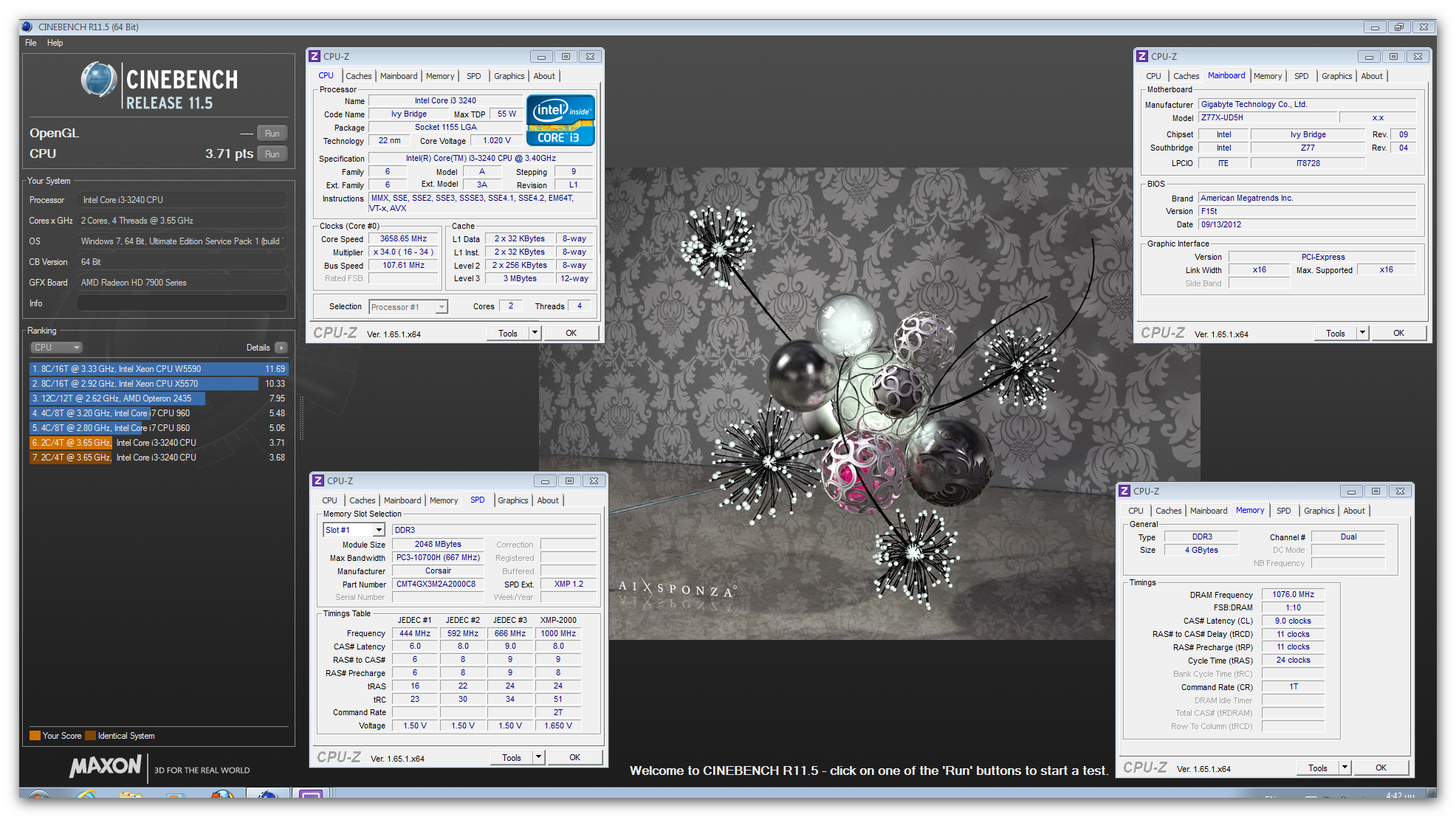Minimize the CPU-Z SPD window

point(545,480)
